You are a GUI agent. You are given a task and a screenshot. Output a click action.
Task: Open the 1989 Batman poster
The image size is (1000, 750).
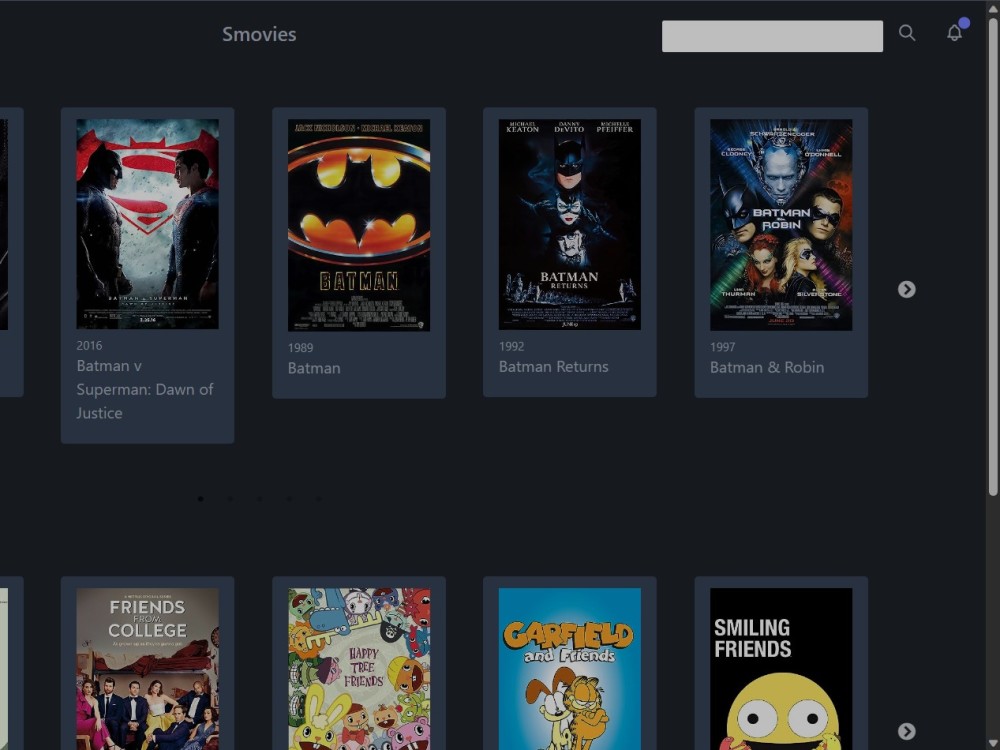coord(359,225)
